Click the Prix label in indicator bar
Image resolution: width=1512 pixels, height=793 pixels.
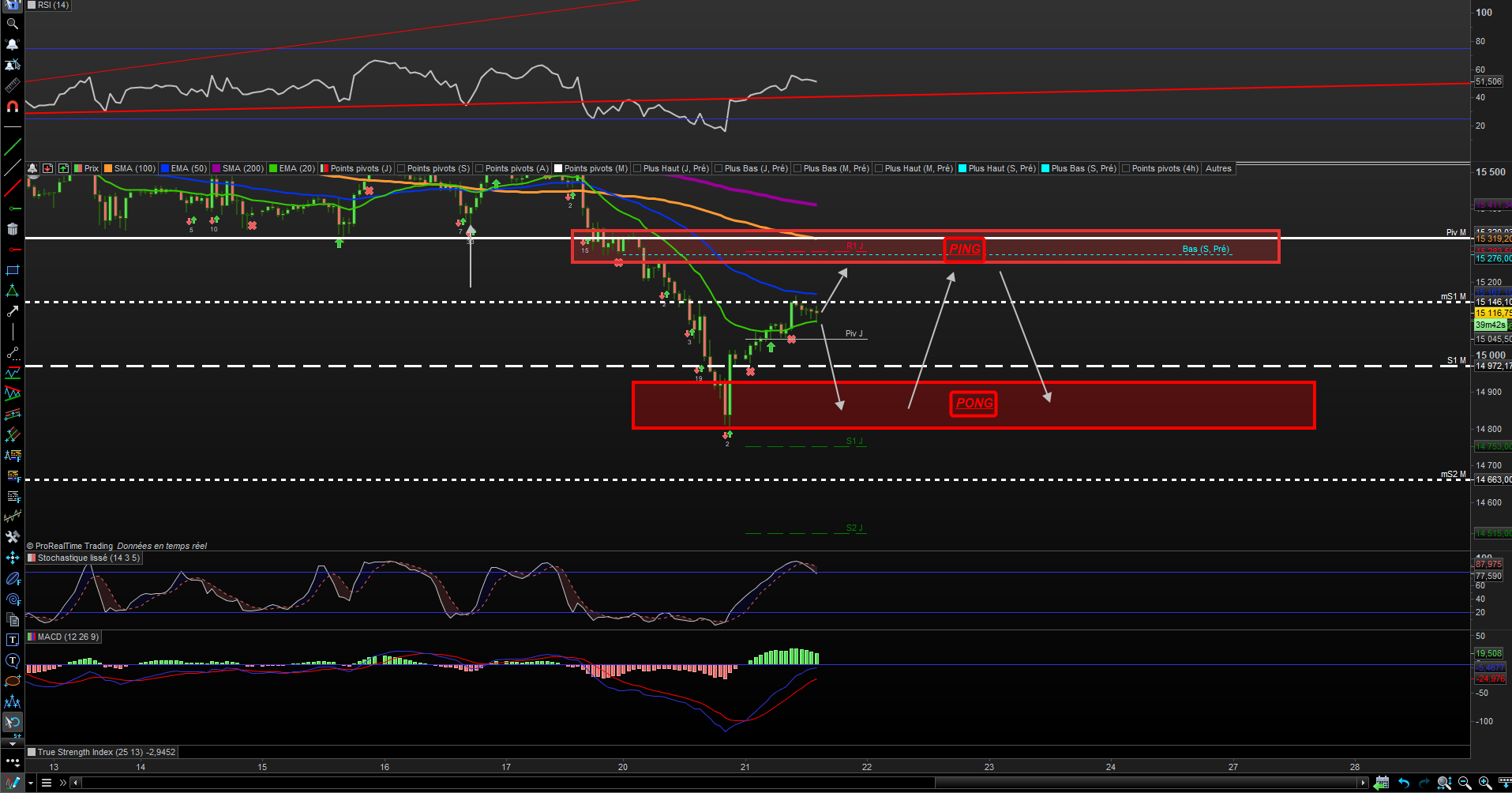[x=92, y=168]
